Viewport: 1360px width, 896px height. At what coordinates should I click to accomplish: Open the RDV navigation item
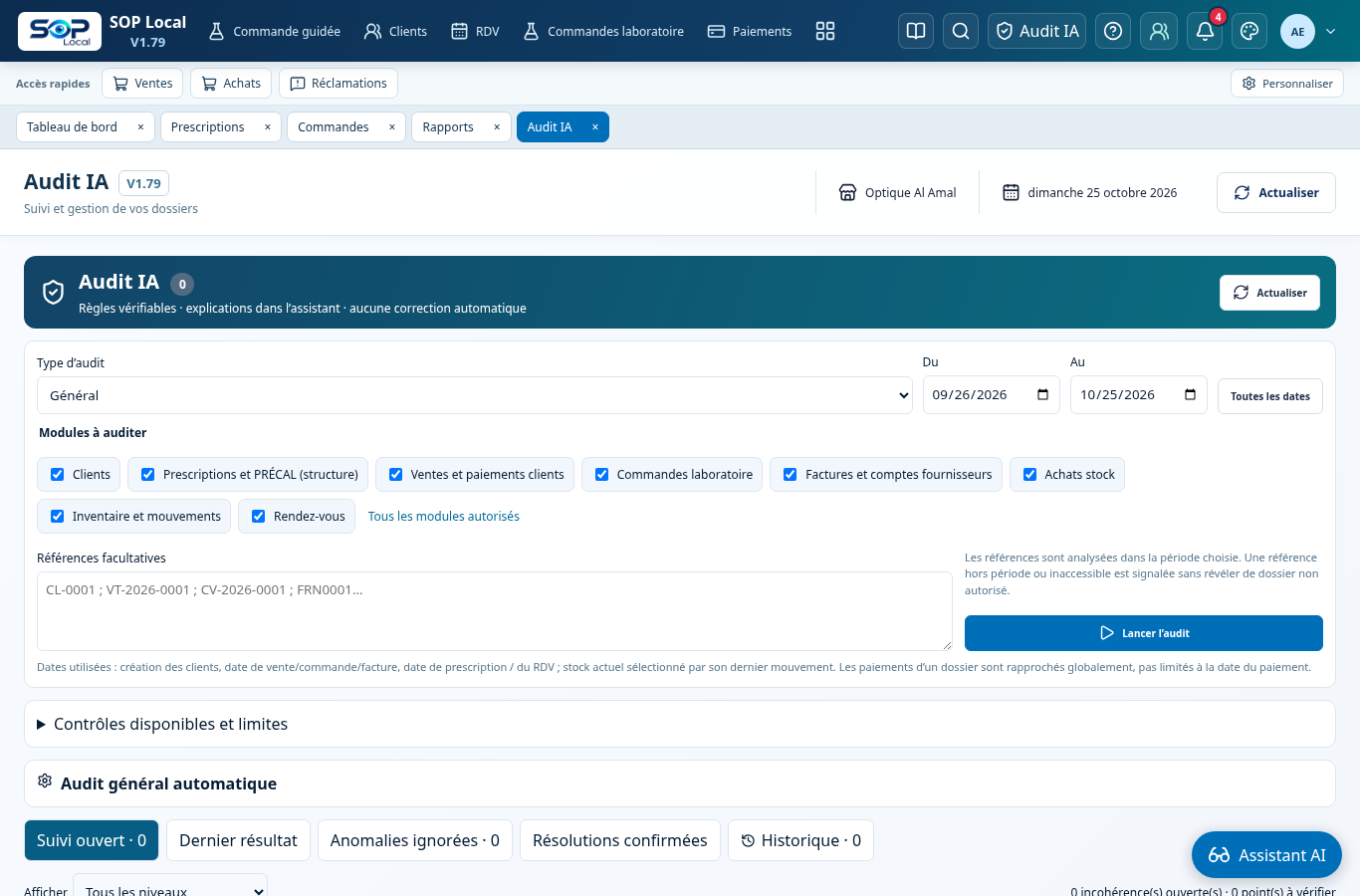point(475,31)
